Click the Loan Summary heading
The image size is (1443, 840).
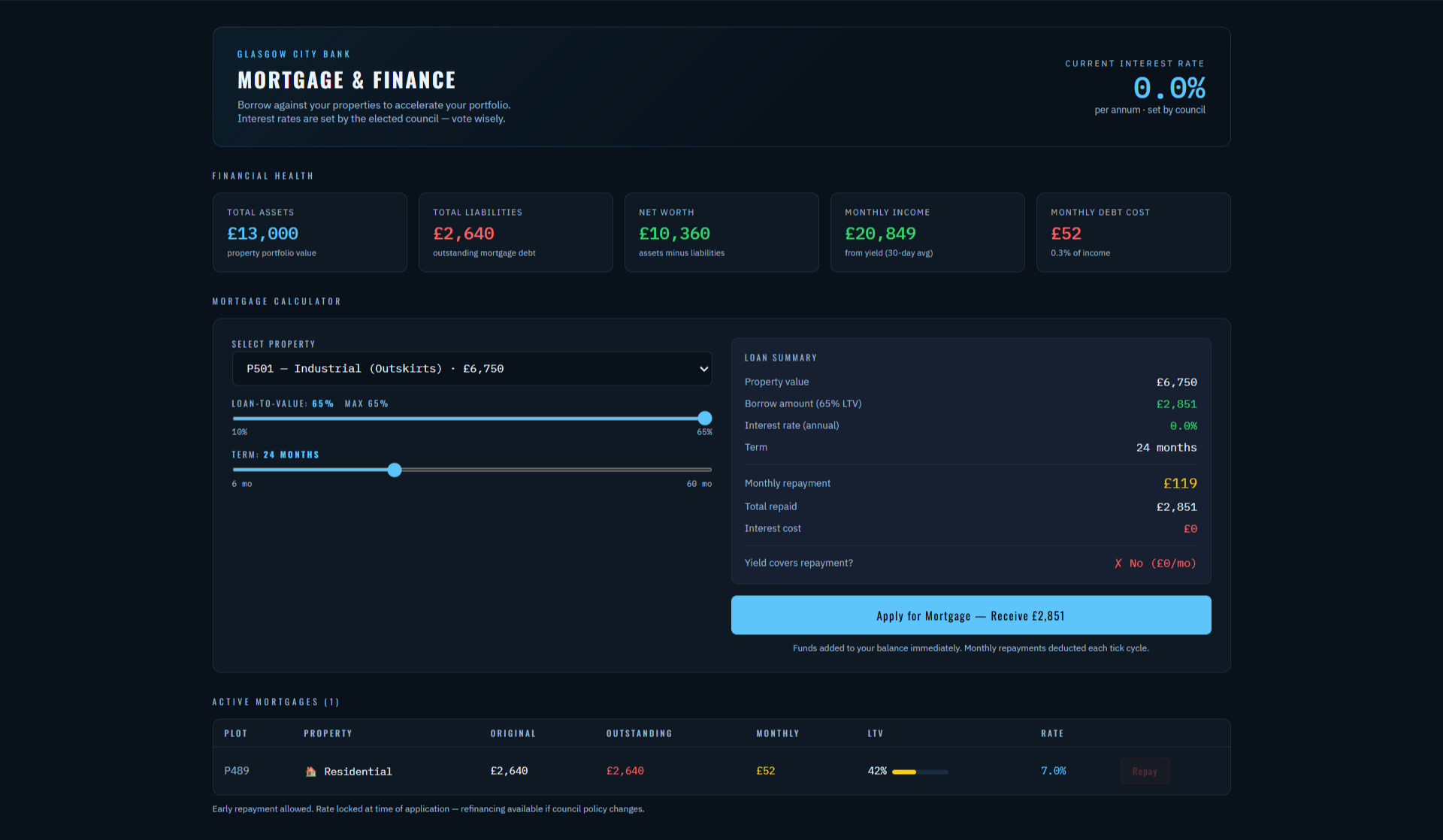coord(780,358)
